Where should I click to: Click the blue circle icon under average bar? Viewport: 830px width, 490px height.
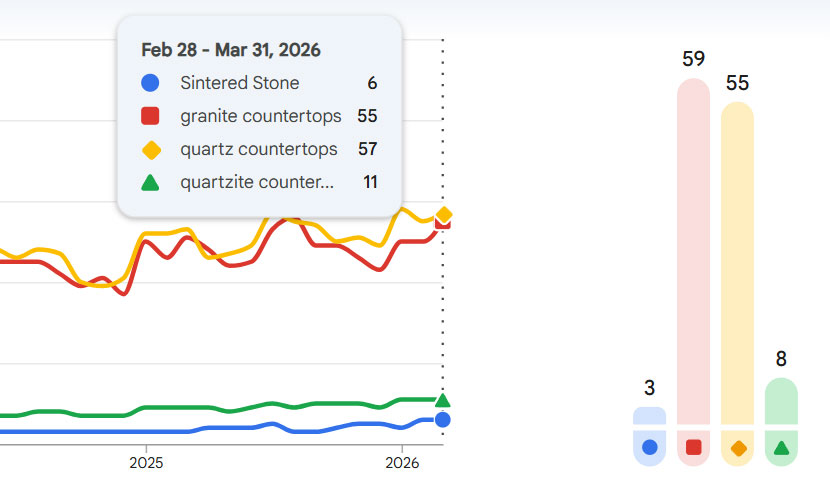pyautogui.click(x=649, y=447)
